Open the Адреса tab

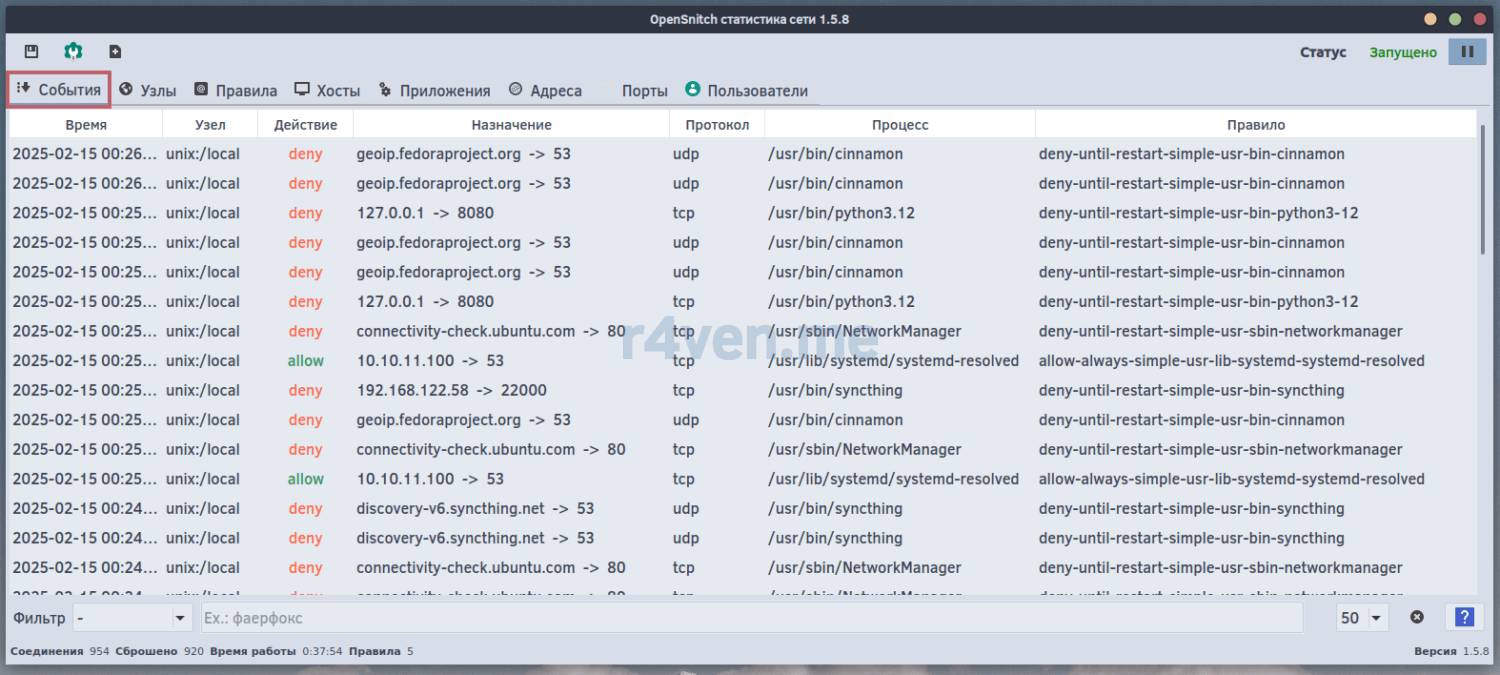click(x=545, y=90)
